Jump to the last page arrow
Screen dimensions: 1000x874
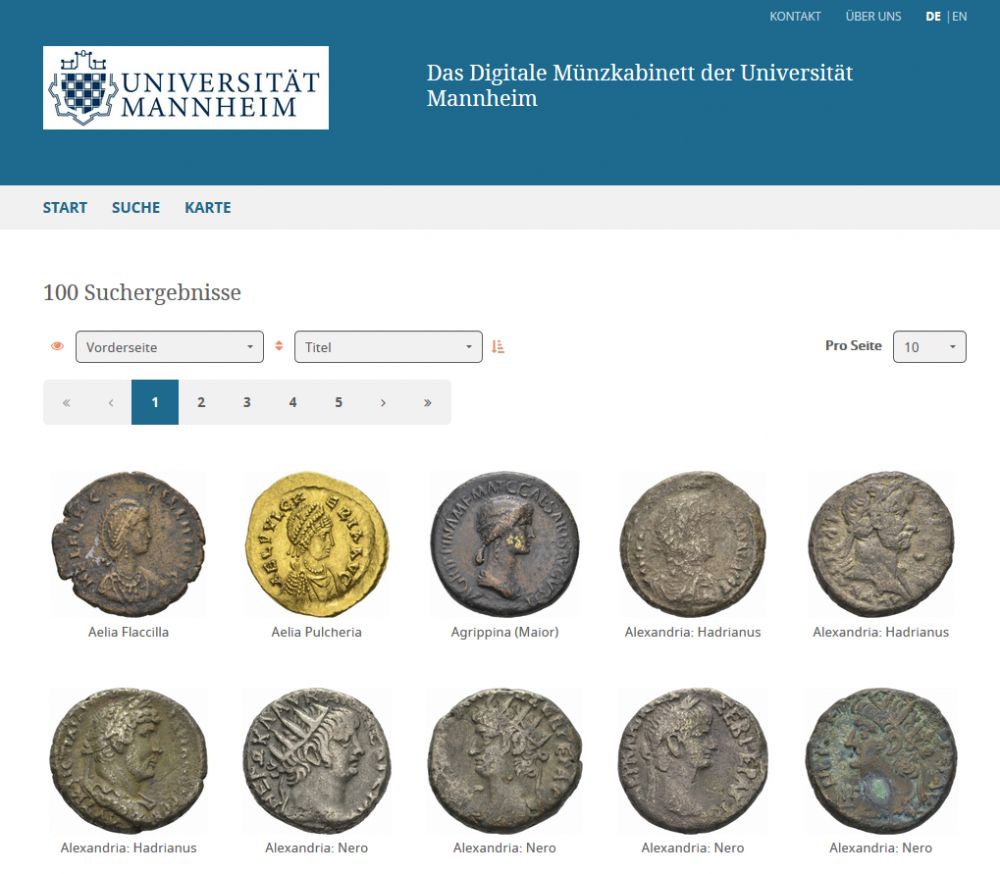[x=427, y=402]
